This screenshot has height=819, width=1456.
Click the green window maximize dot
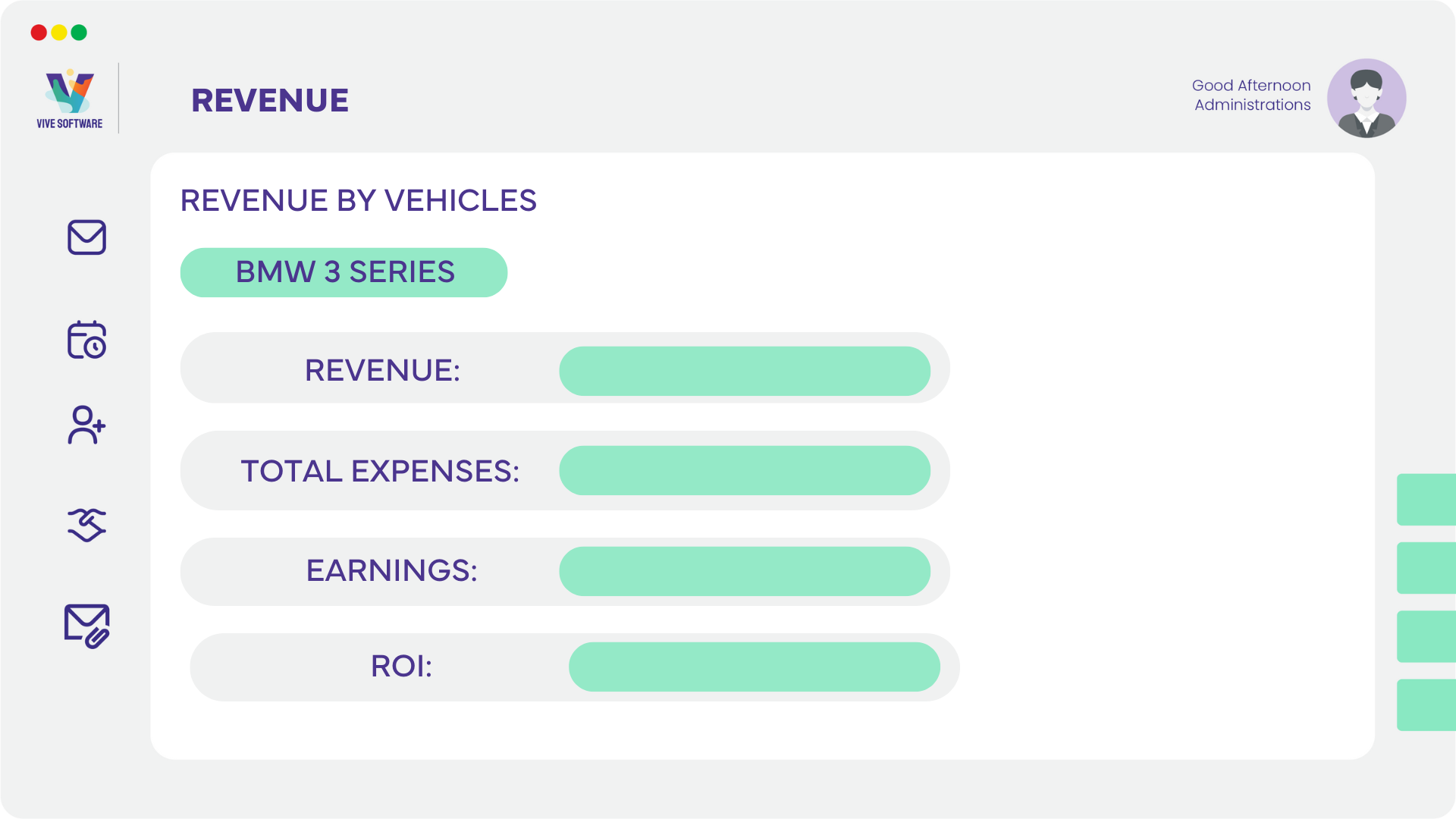79,33
